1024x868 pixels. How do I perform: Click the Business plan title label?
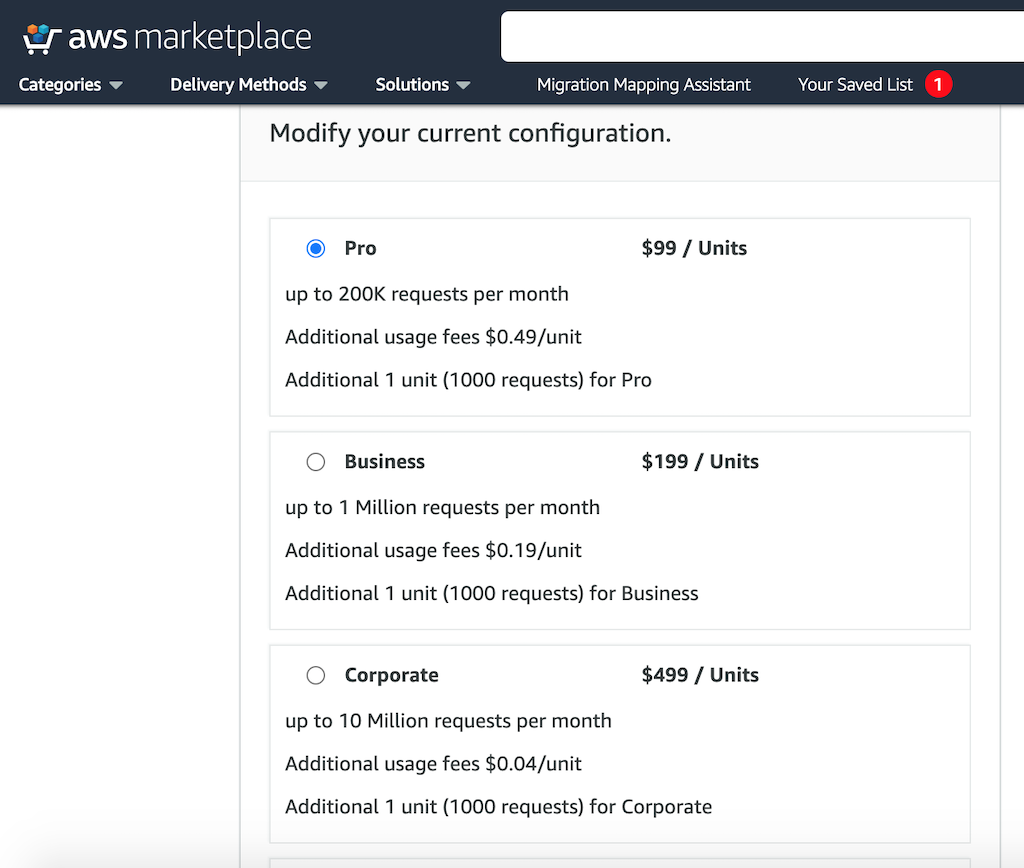coord(384,462)
